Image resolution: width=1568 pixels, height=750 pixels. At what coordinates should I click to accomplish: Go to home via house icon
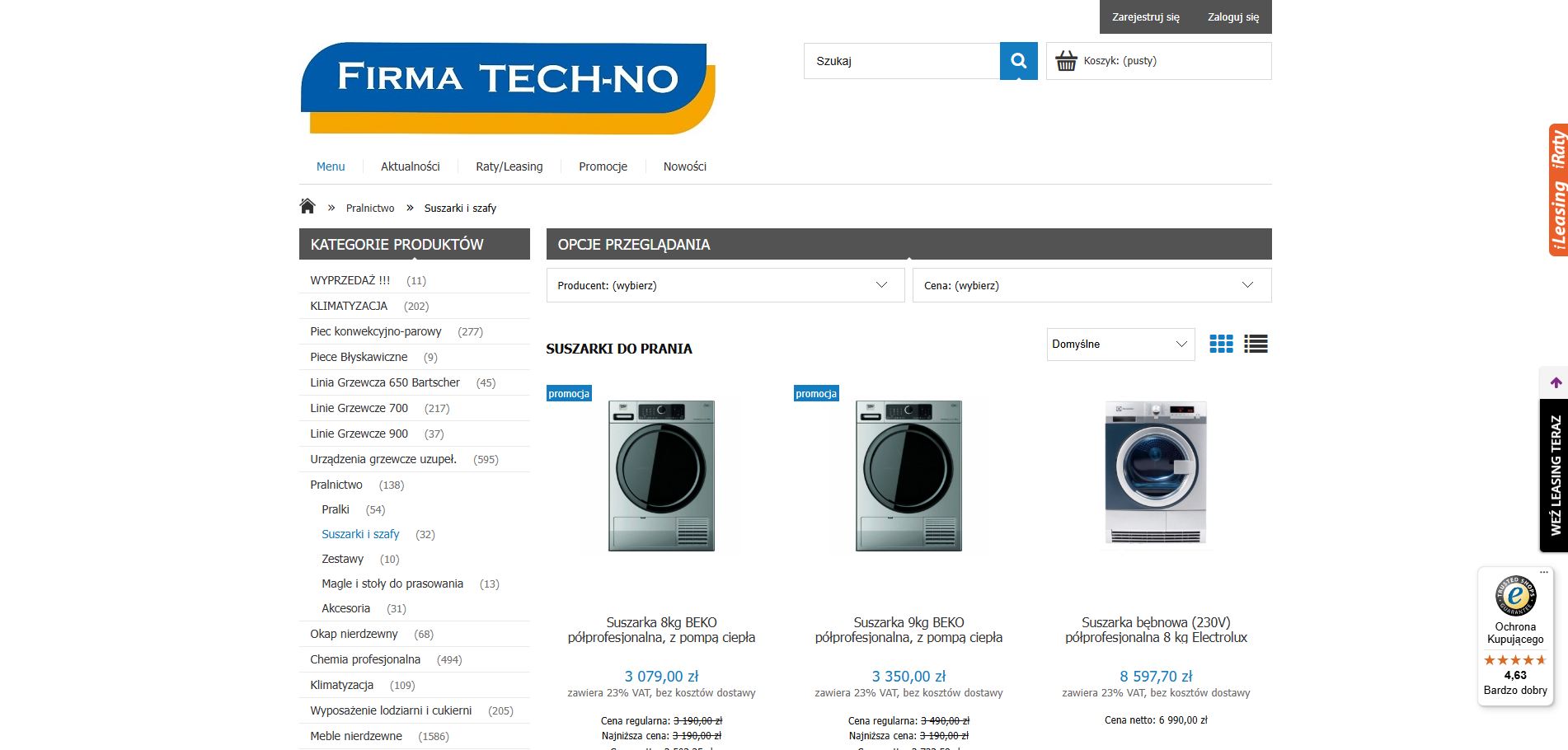click(307, 206)
